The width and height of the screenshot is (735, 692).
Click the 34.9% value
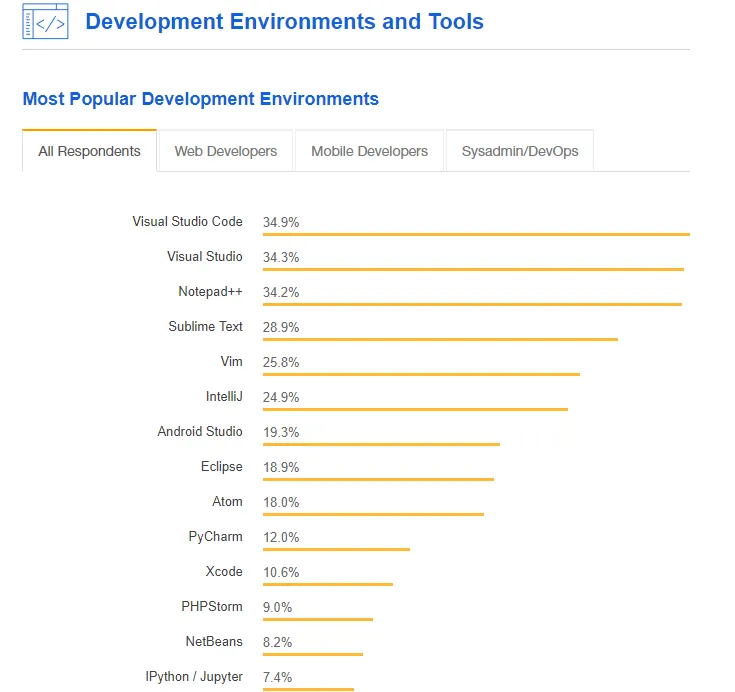click(281, 222)
